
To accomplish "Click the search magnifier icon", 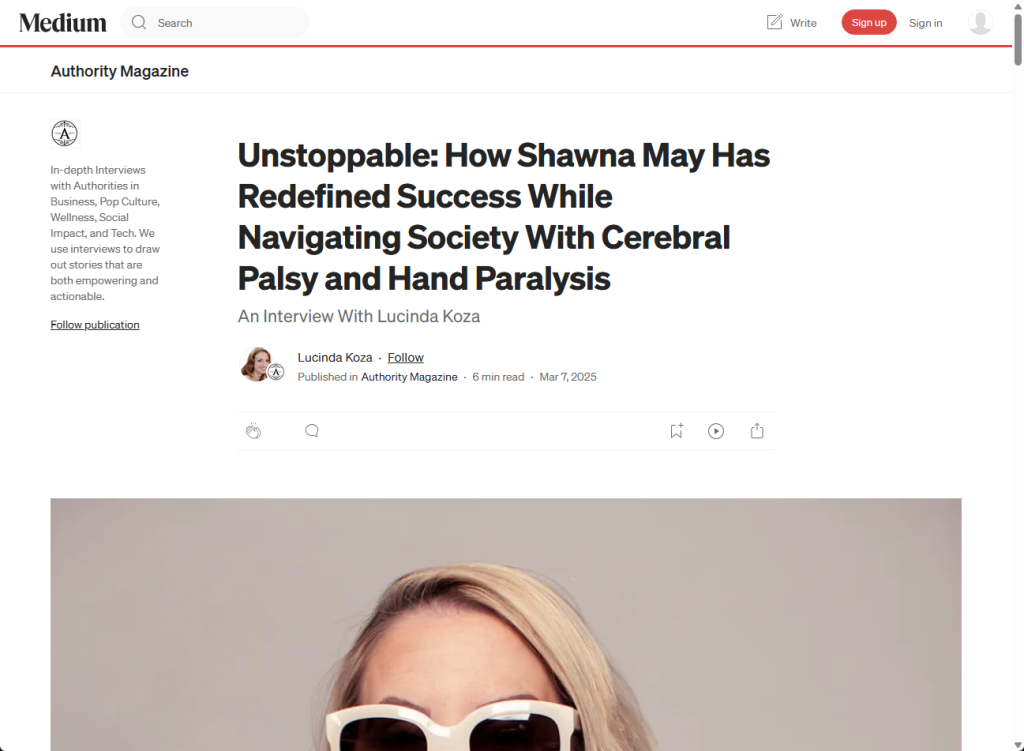I will (138, 23).
